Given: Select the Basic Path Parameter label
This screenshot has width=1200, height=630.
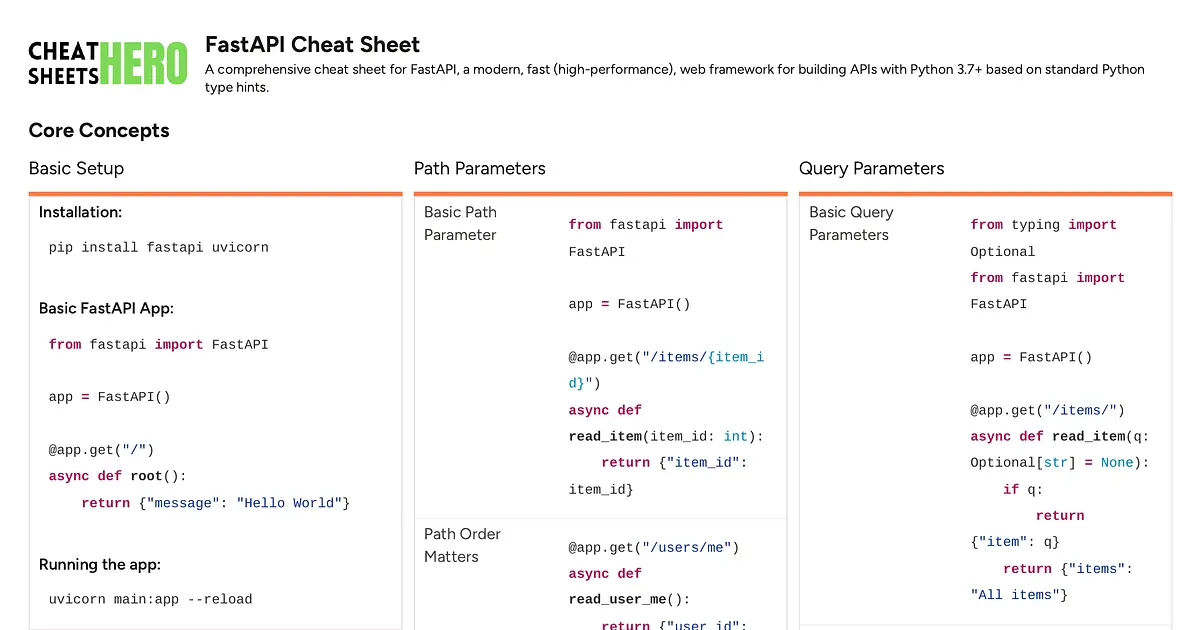Looking at the screenshot, I should (x=461, y=223).
